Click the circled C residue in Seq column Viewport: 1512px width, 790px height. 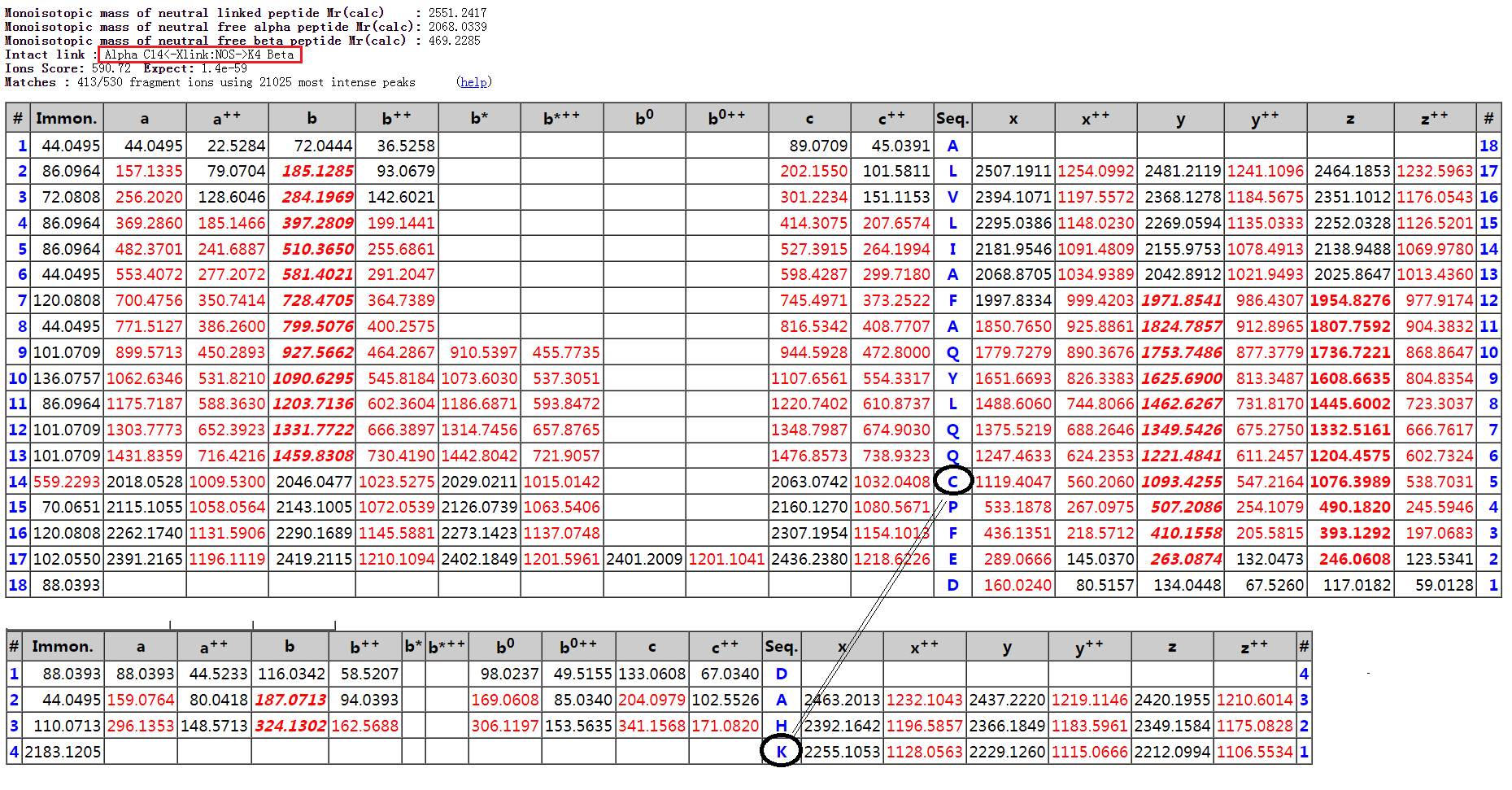pos(952,482)
